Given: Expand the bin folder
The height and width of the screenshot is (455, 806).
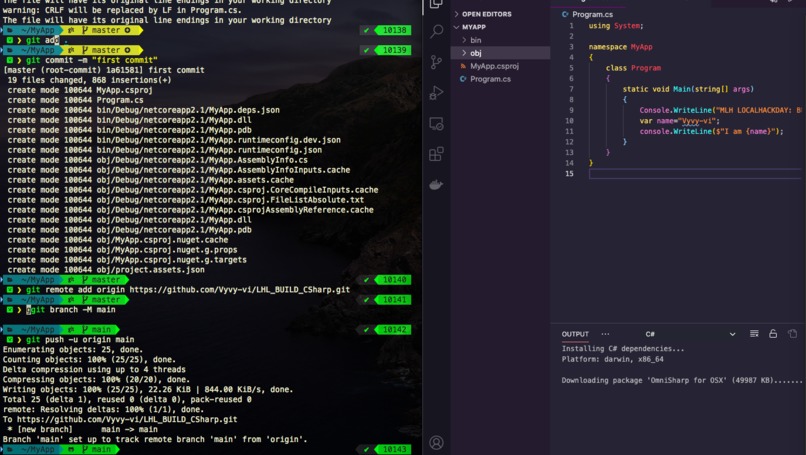Looking at the screenshot, I should click(x=500, y=40).
